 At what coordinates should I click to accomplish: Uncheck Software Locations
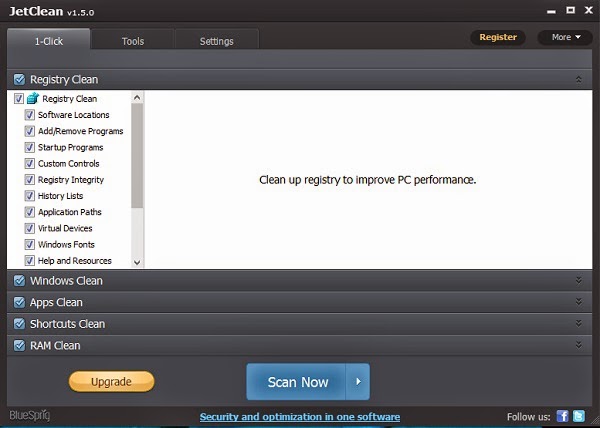coord(29,115)
